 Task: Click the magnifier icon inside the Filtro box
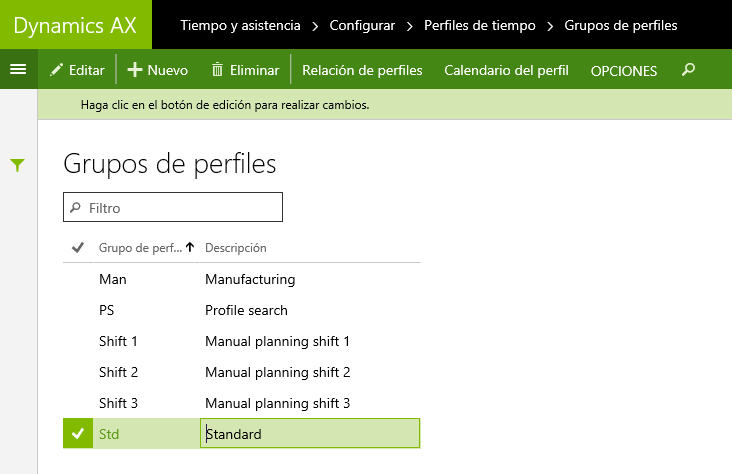pyautogui.click(x=75, y=207)
